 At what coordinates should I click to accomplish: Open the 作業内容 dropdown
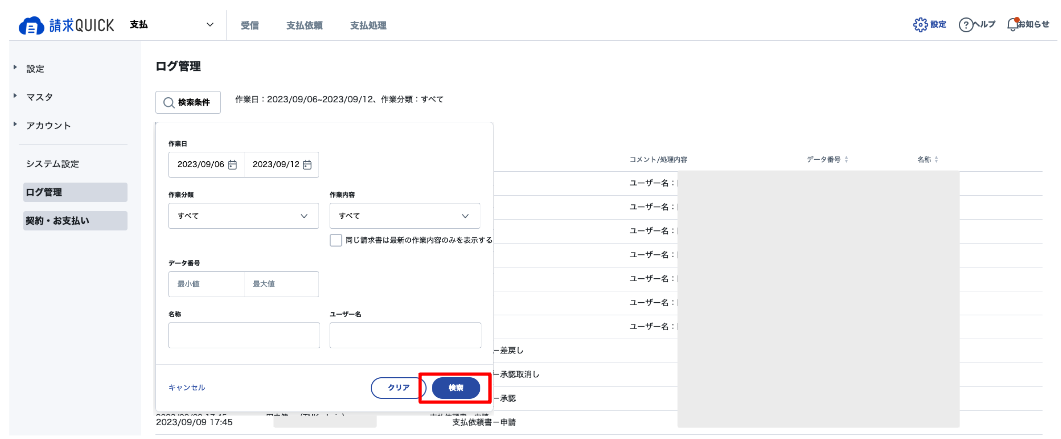tap(405, 216)
